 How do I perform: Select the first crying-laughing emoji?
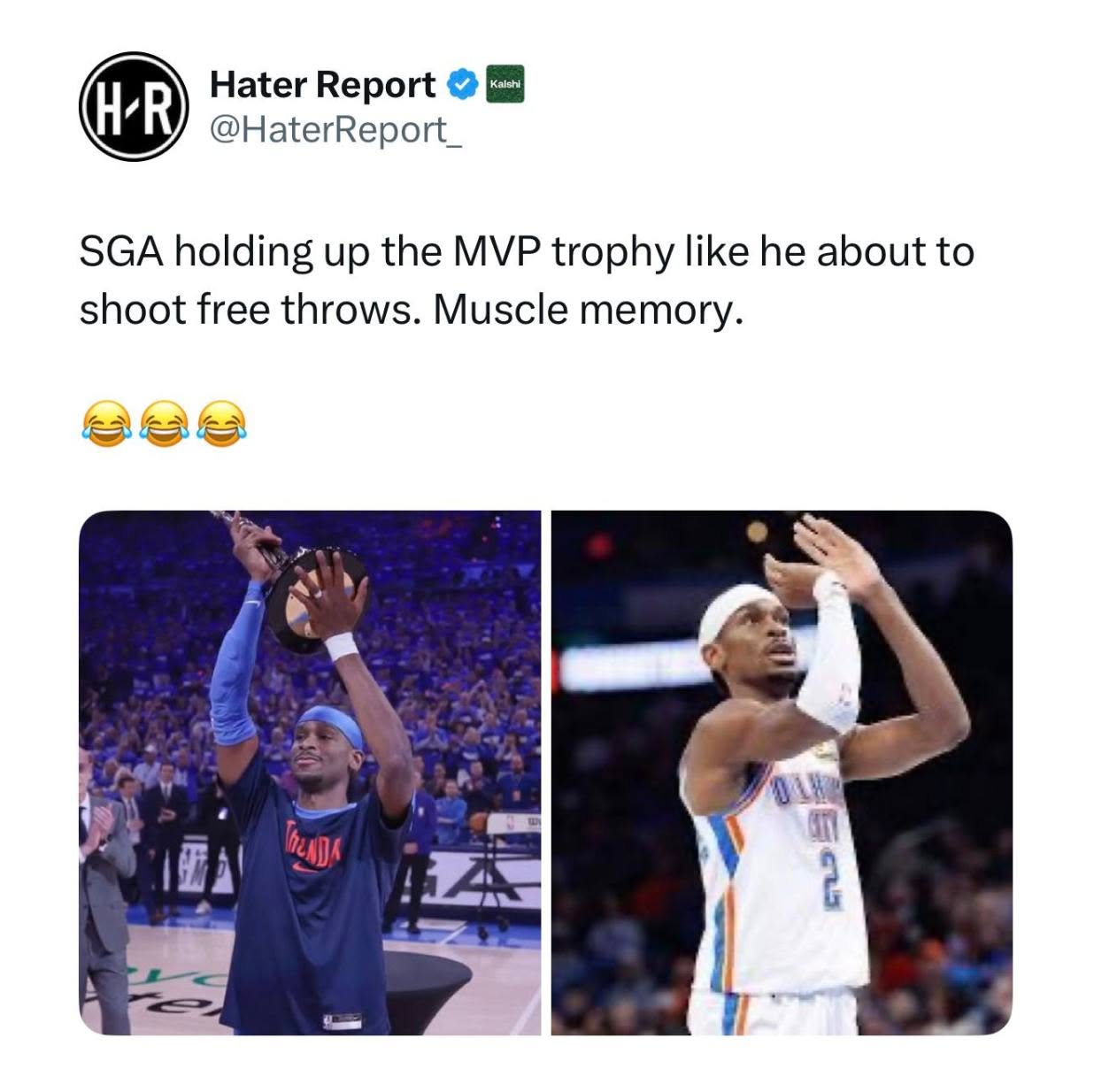click(x=105, y=423)
